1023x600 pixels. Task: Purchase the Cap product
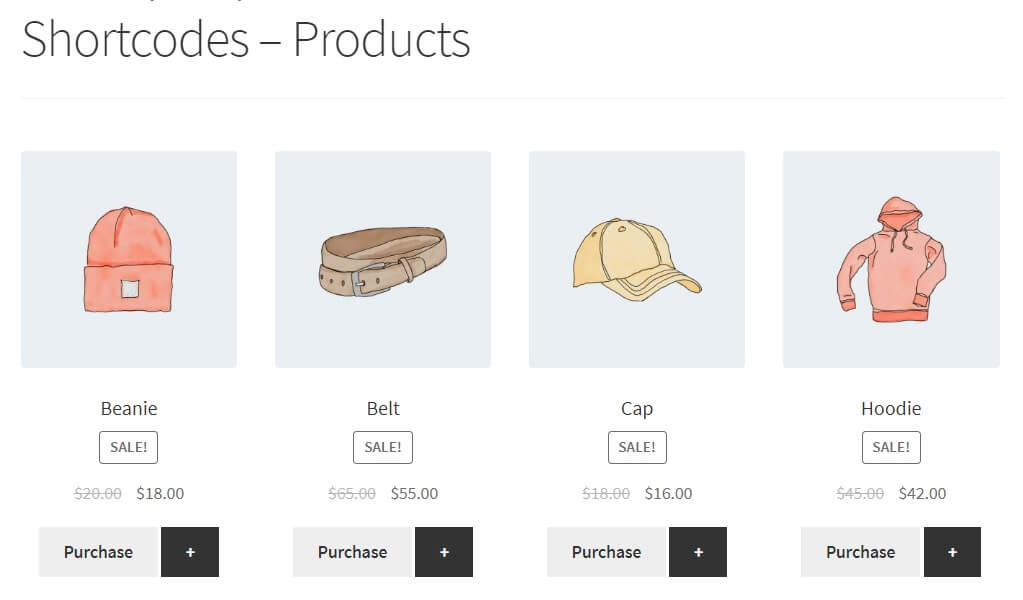tap(607, 552)
